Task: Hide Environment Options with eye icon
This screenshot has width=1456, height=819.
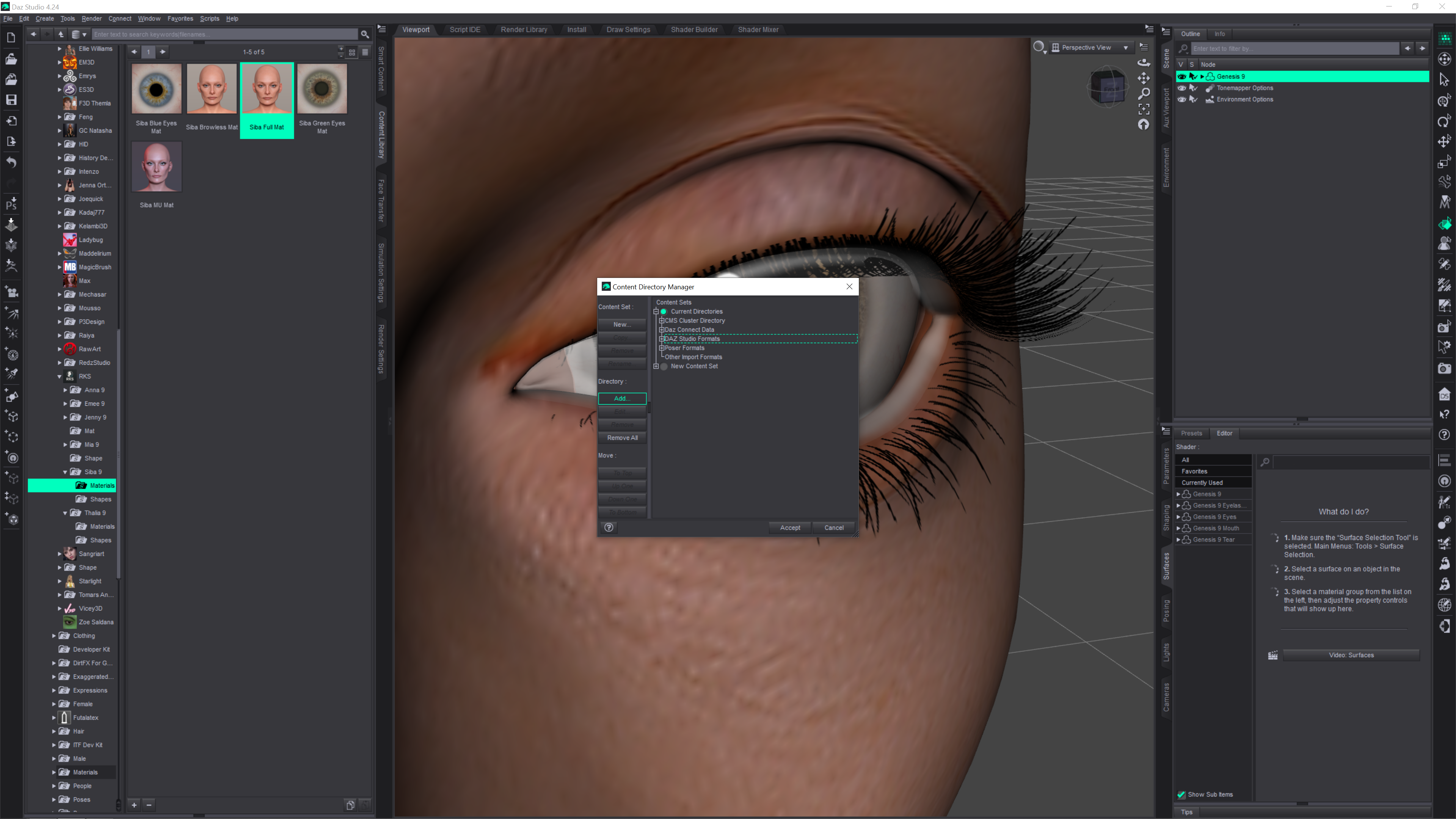Action: click(x=1182, y=99)
